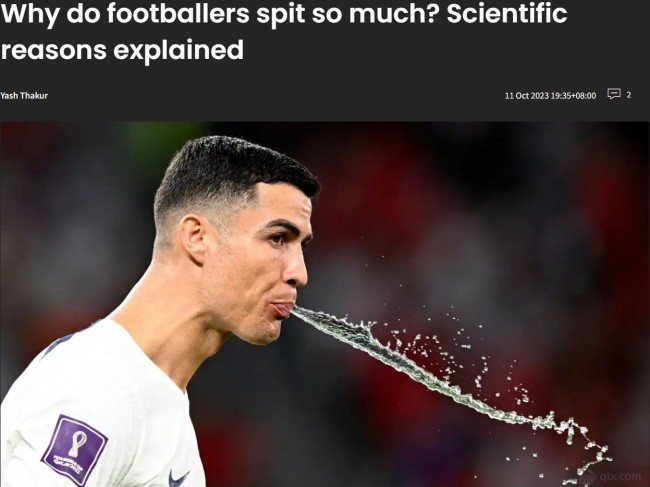Viewport: 650px width, 487px height.
Task: Click the comments speech-bubble icon
Action: click(614, 94)
